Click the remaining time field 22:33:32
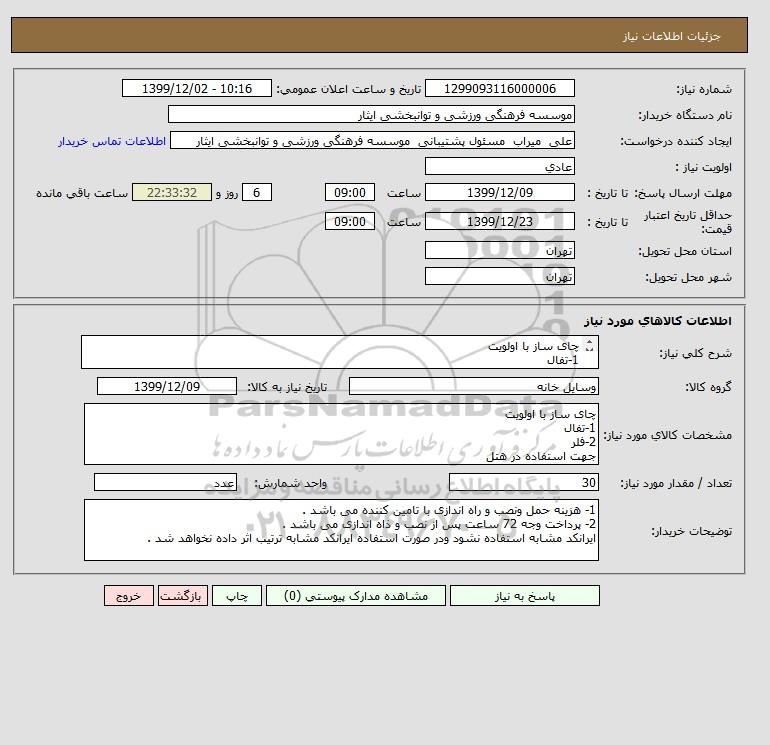The image size is (770, 745). [172, 193]
